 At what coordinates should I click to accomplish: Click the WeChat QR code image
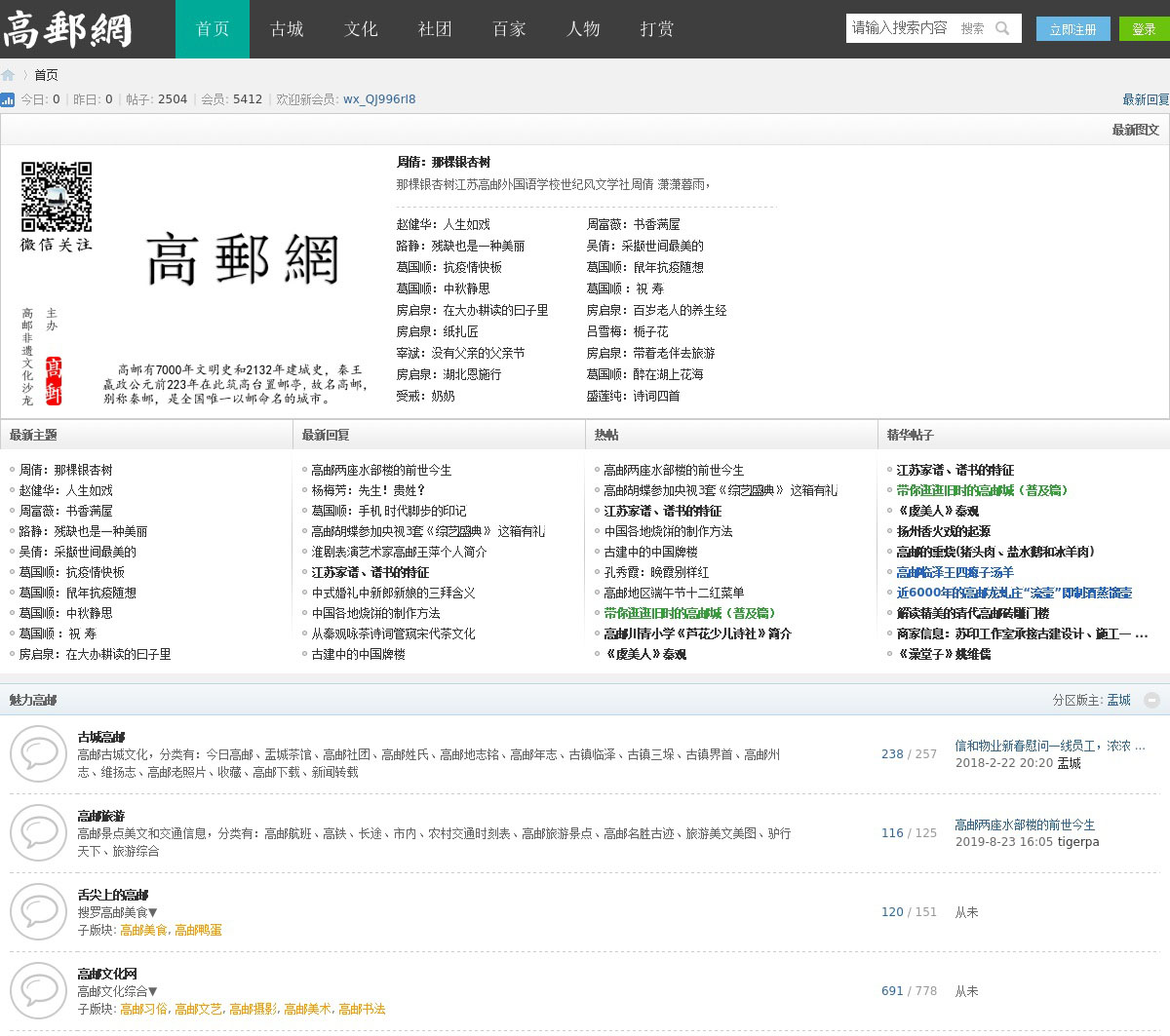(x=57, y=196)
